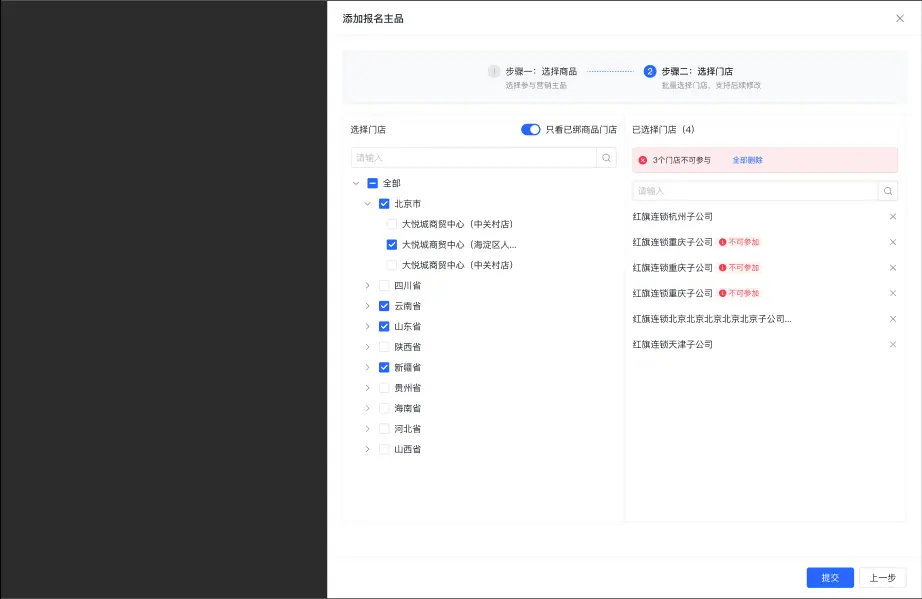
Task: Click the 添加报名主品 title text
Action: [x=373, y=19]
